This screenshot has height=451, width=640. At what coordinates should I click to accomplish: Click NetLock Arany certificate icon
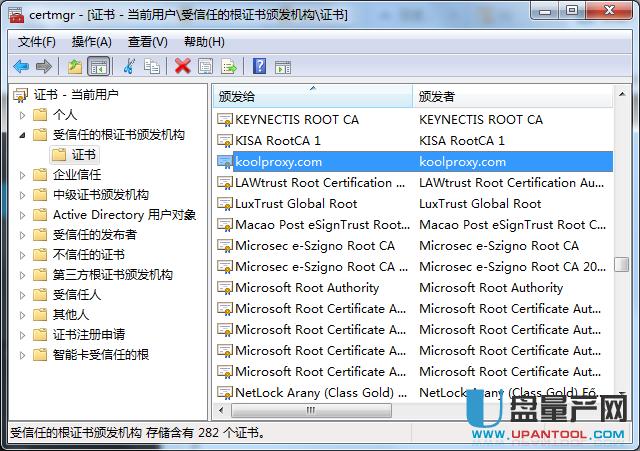225,393
